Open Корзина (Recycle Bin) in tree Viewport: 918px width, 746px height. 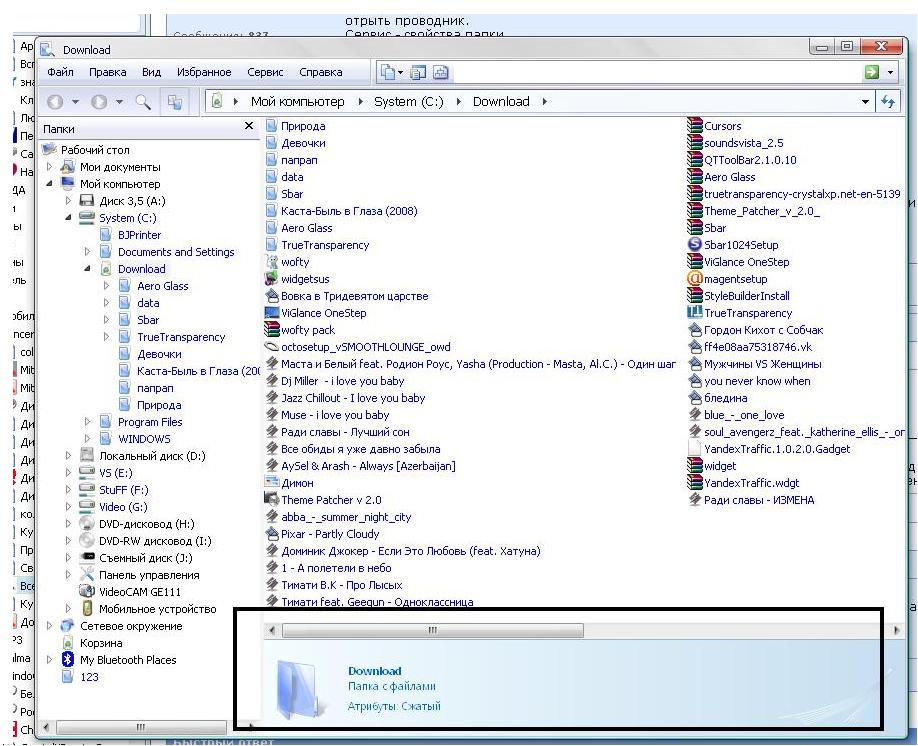pyautogui.click(x=101, y=643)
